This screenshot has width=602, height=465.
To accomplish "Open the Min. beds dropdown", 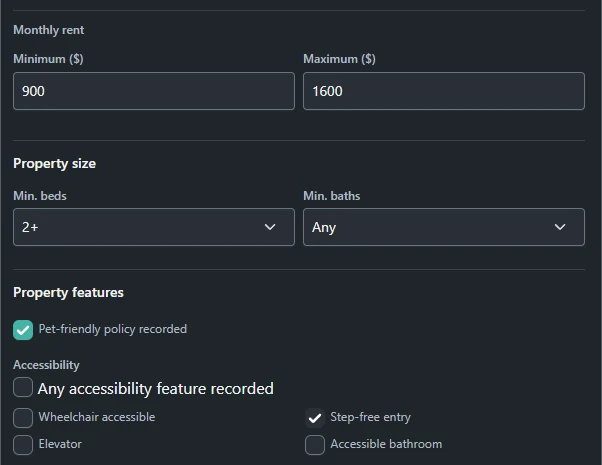I will coord(154,227).
